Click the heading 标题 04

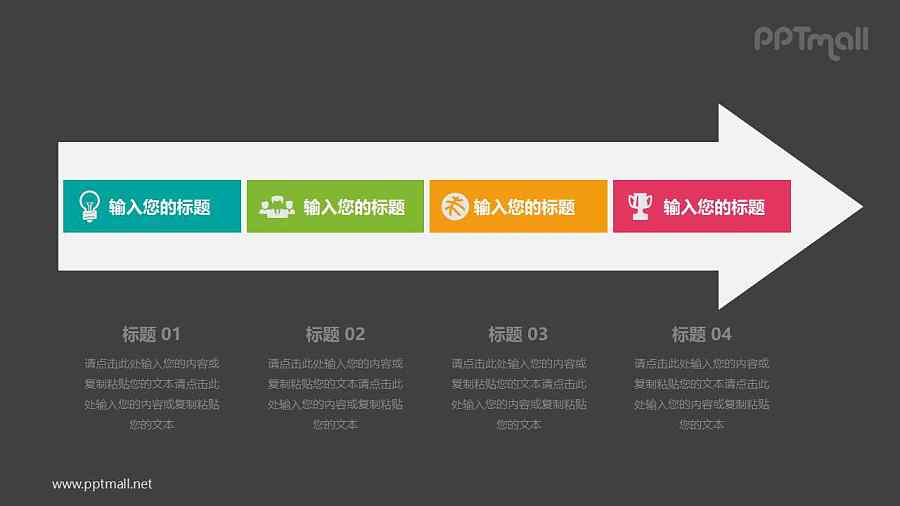pyautogui.click(x=701, y=334)
